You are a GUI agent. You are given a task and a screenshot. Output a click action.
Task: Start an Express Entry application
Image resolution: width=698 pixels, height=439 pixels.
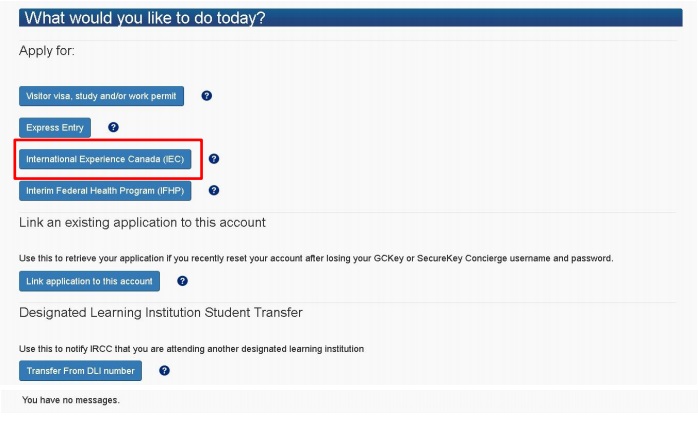(55, 128)
